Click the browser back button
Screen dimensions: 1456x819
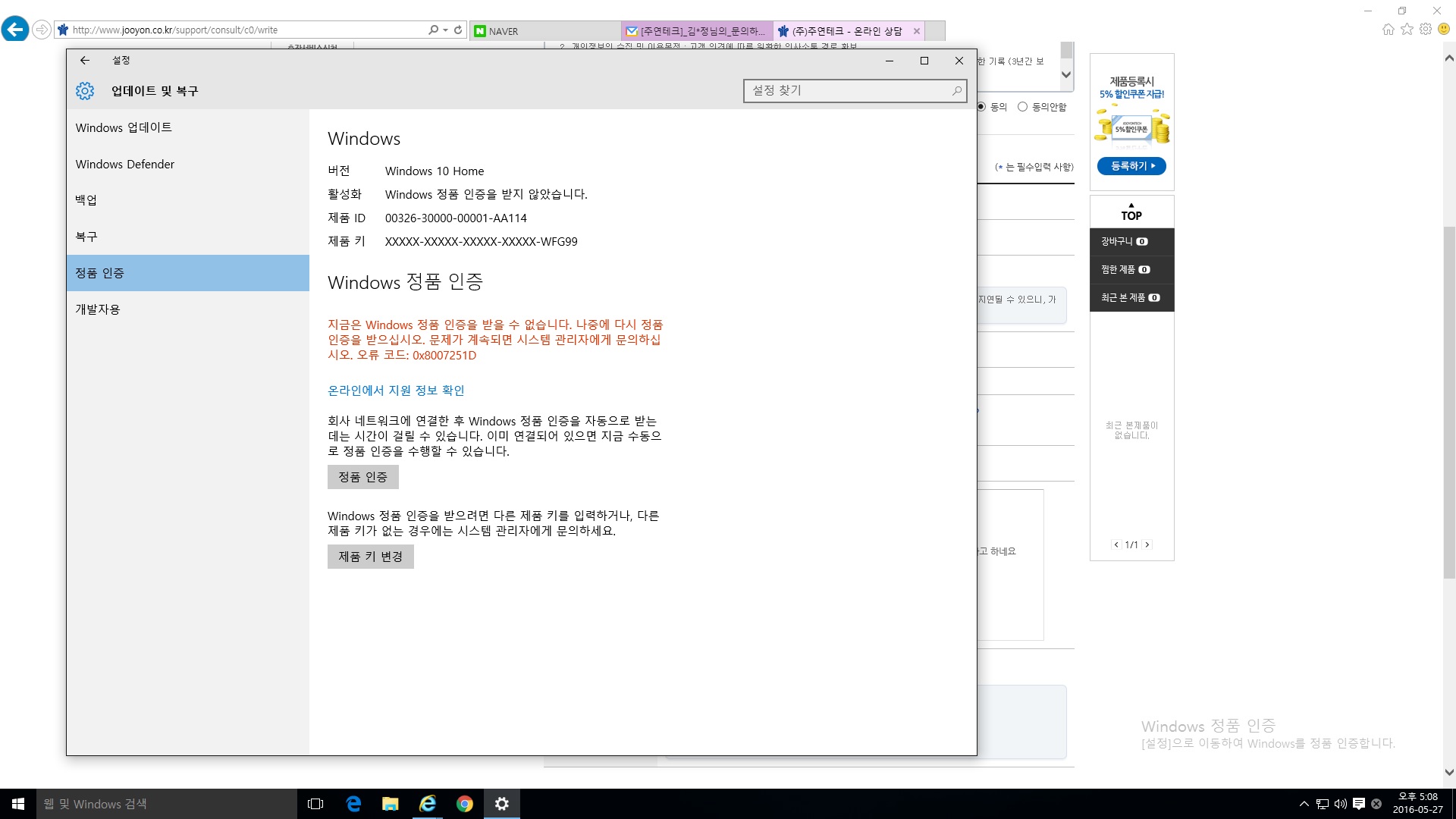tap(15, 30)
